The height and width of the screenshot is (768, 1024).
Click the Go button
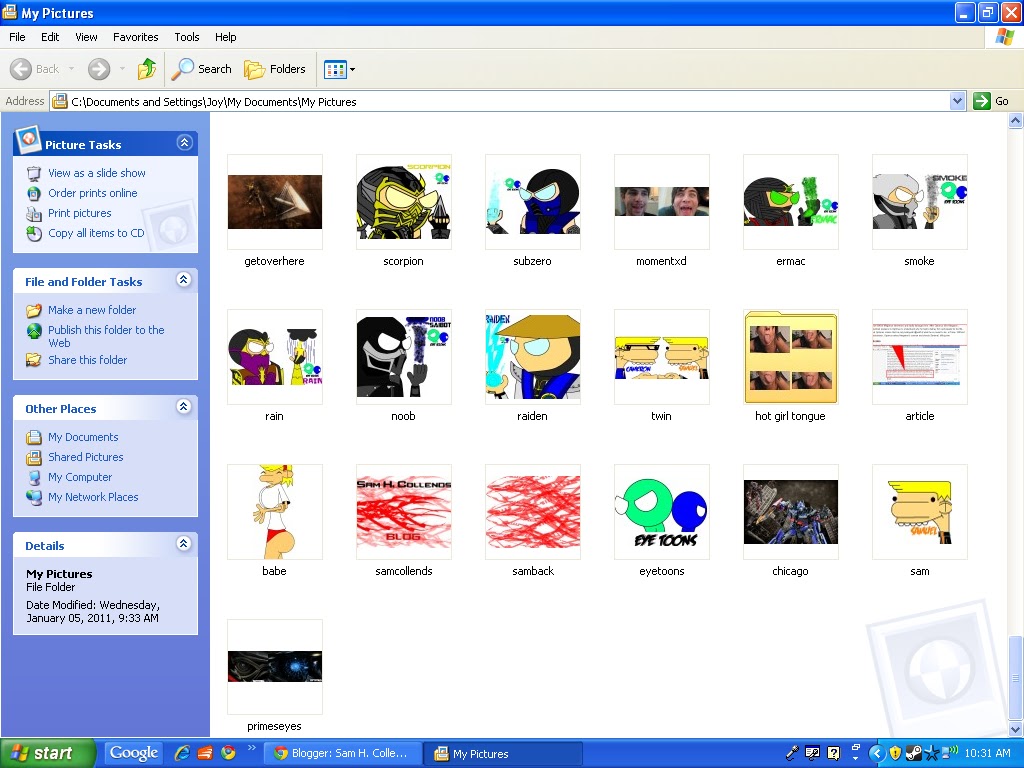pyautogui.click(x=991, y=101)
